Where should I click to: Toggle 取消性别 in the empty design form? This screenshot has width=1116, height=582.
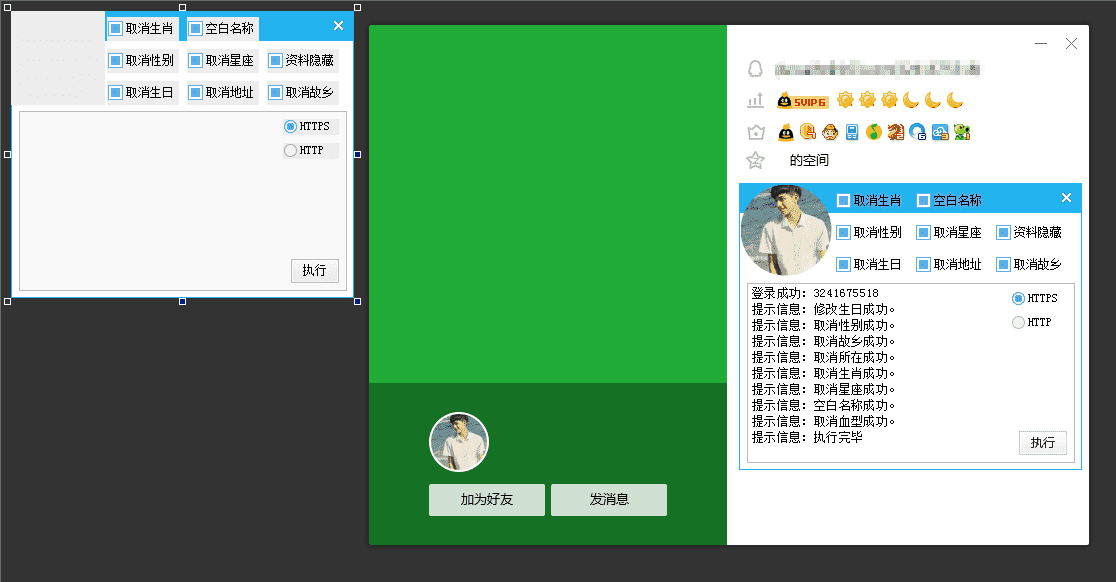pyautogui.click(x=141, y=60)
